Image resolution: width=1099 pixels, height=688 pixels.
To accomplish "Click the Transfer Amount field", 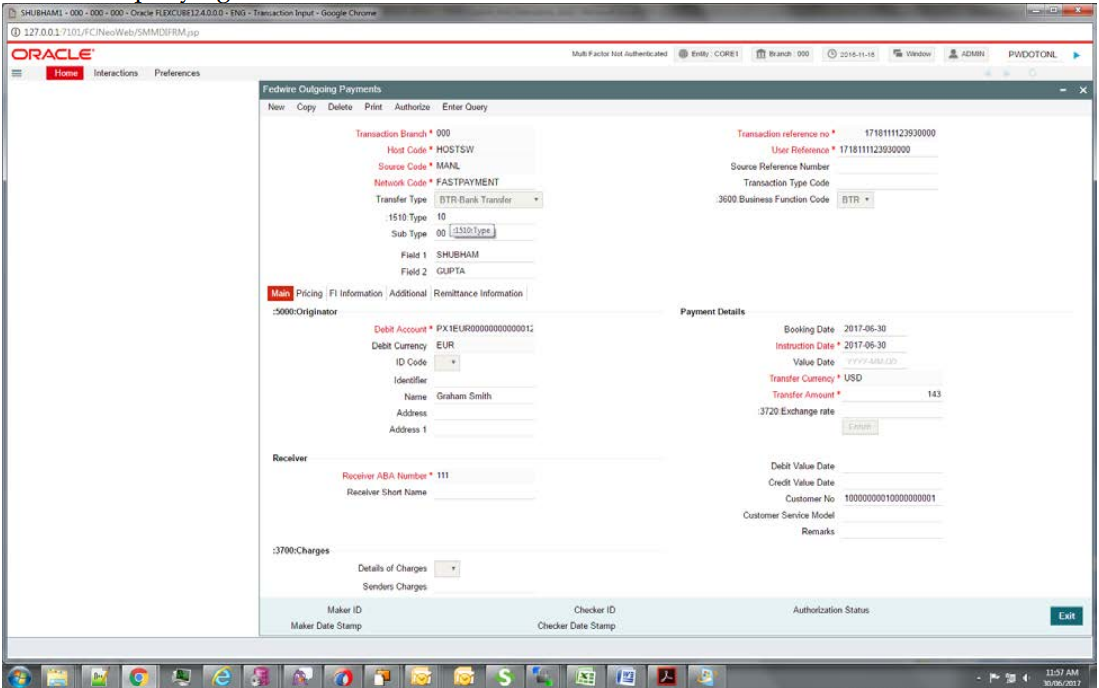I will pyautogui.click(x=892, y=394).
